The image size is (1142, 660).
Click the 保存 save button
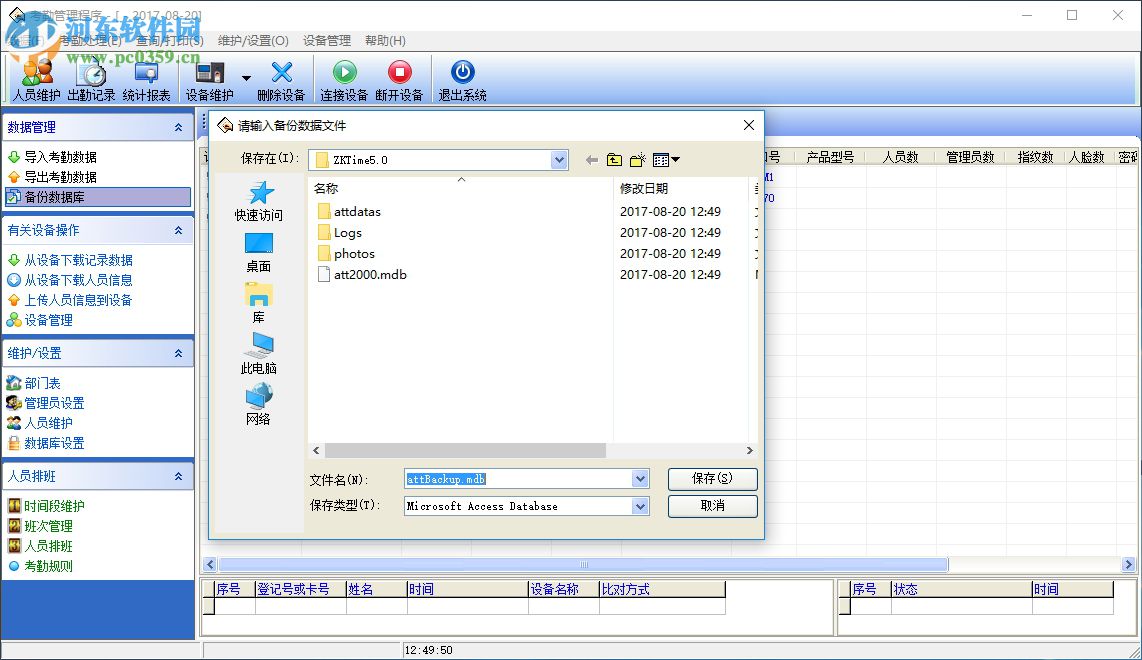pyautogui.click(x=711, y=478)
